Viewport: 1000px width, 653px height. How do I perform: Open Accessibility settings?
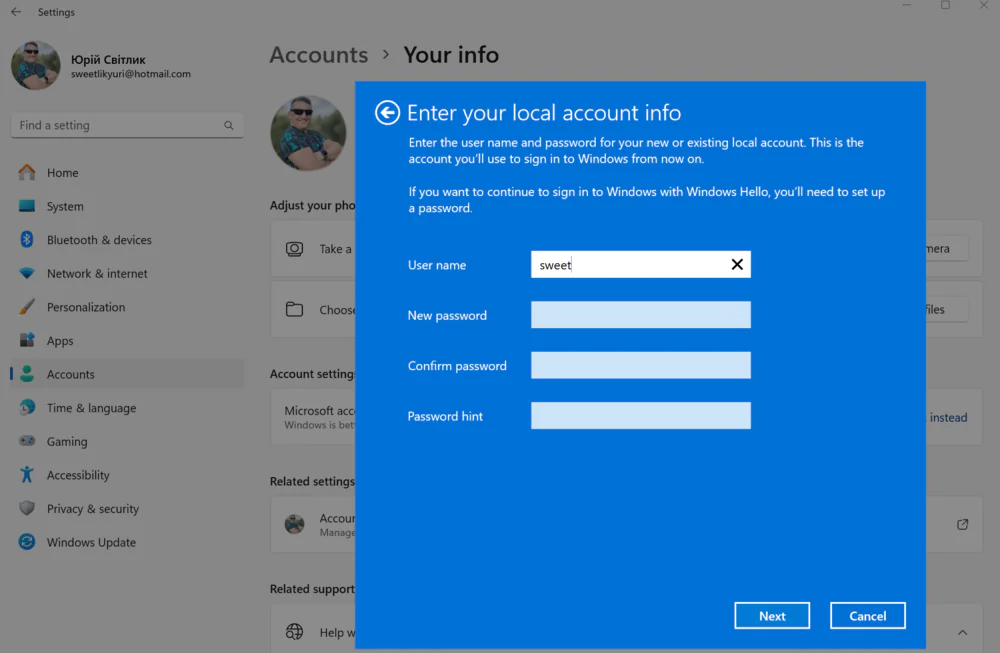[x=127, y=475]
